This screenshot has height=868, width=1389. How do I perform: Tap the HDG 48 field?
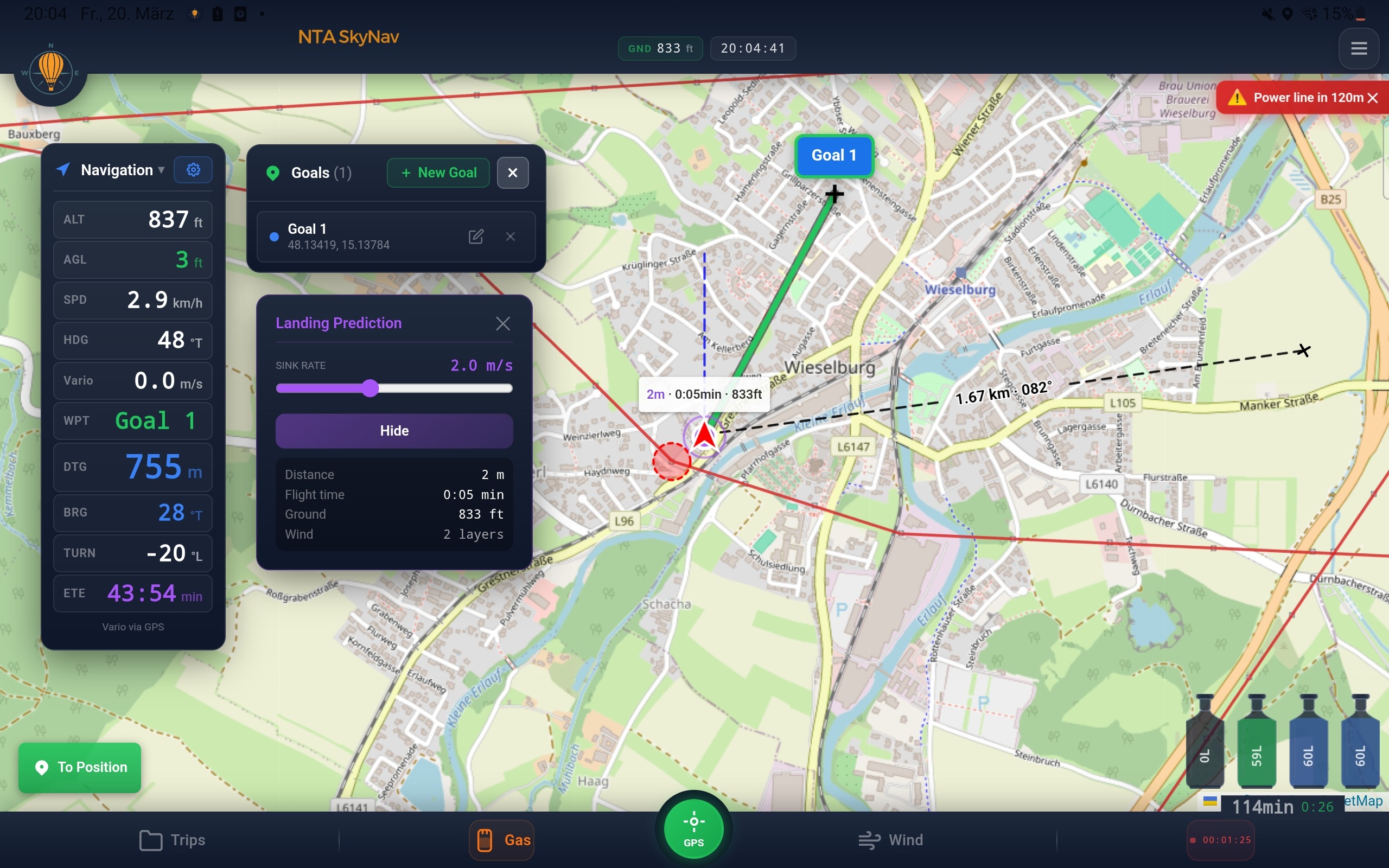(132, 341)
